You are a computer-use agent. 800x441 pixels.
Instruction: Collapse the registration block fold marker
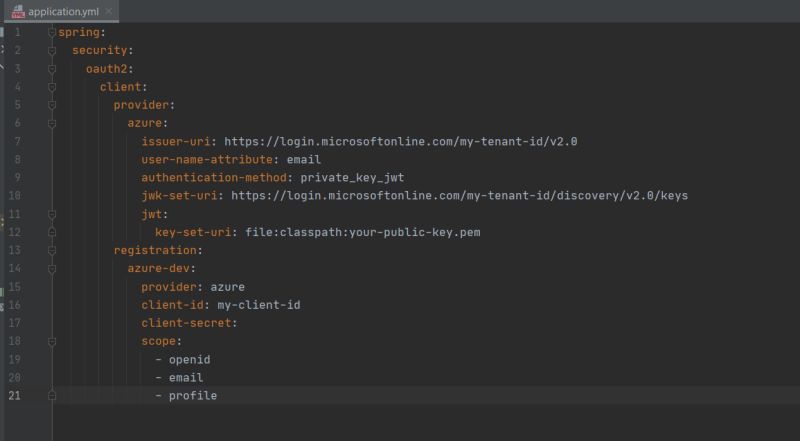[x=52, y=251]
